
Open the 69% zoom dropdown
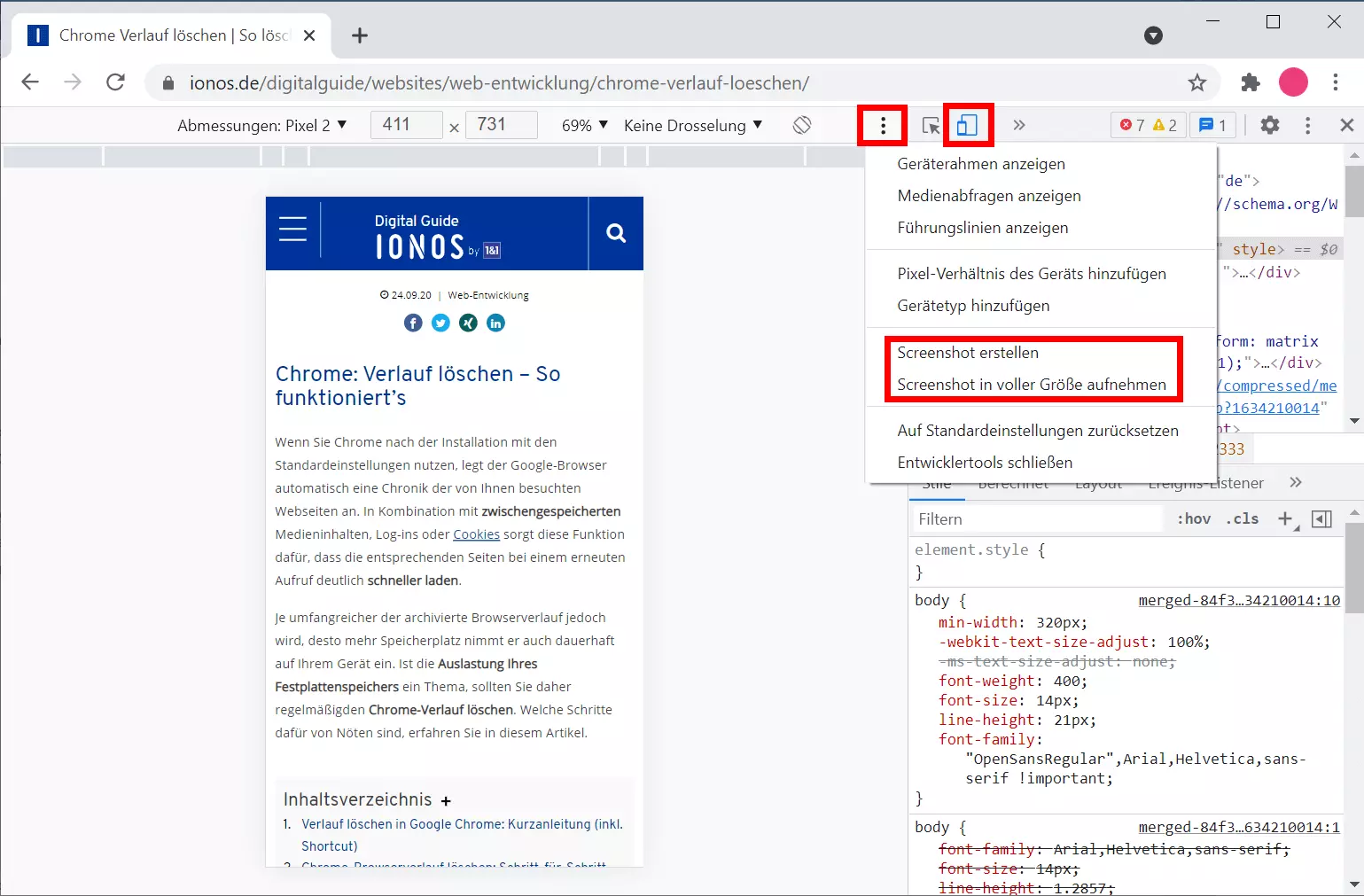click(x=584, y=126)
